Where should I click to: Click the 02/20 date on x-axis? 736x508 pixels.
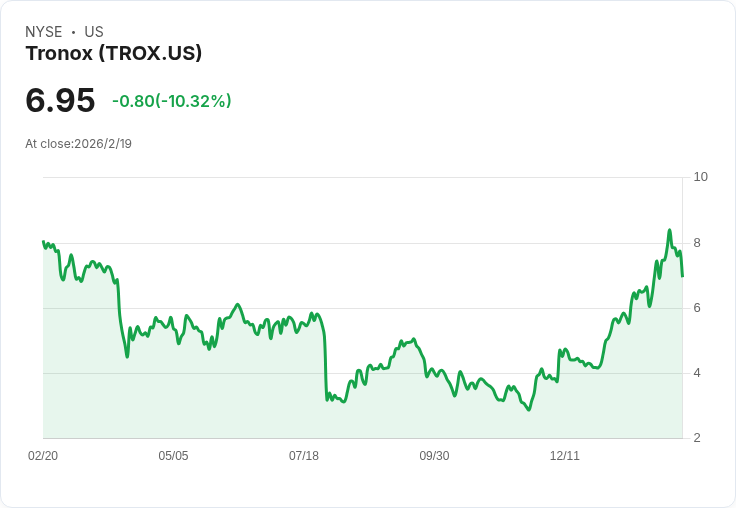pyautogui.click(x=43, y=456)
